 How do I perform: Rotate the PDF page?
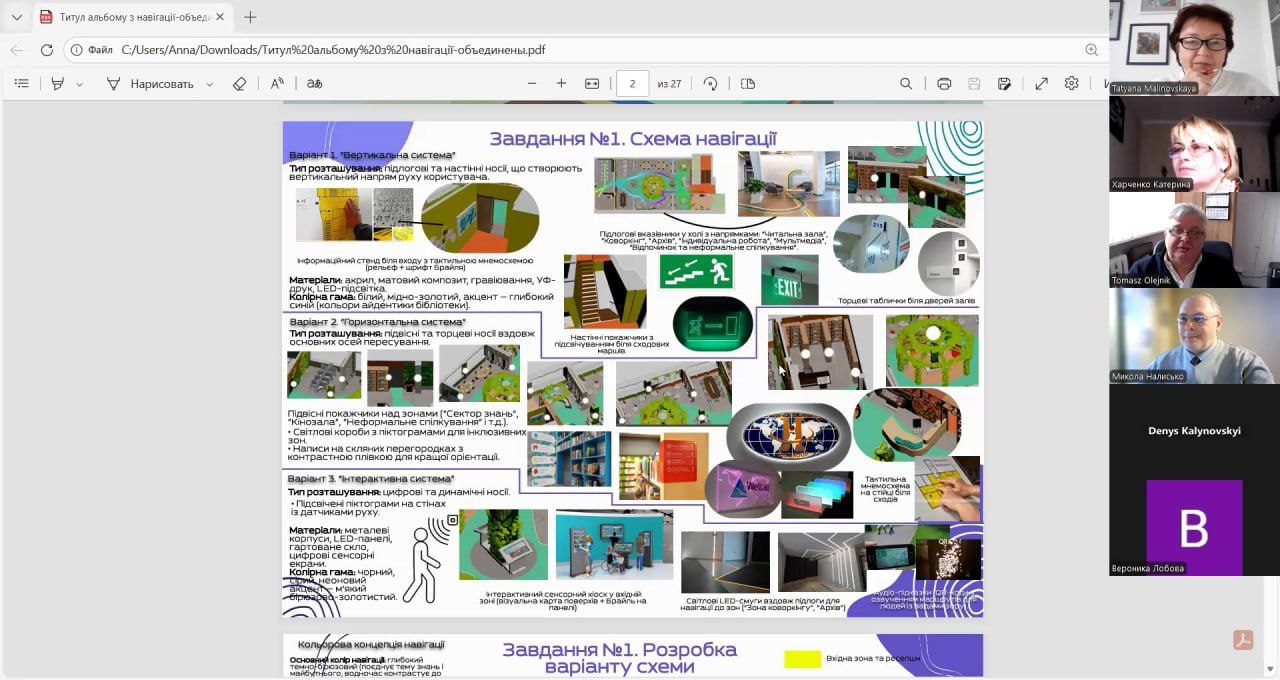[710, 84]
